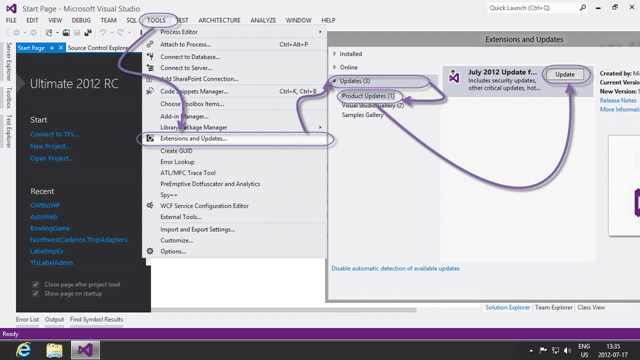
Task: Click the Options gear icon in Tools menu
Action: (x=150, y=251)
